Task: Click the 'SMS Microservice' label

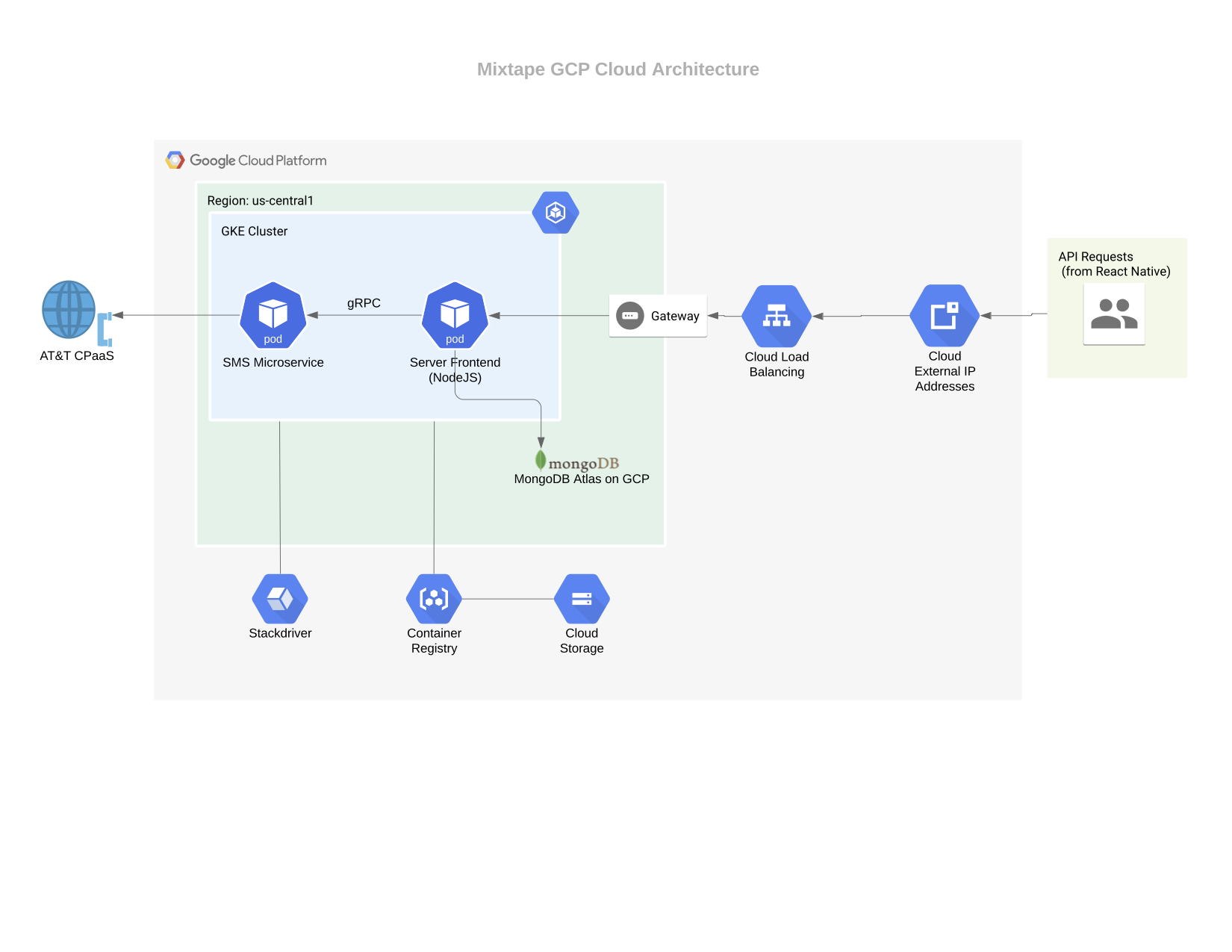Action: pyautogui.click(x=273, y=362)
